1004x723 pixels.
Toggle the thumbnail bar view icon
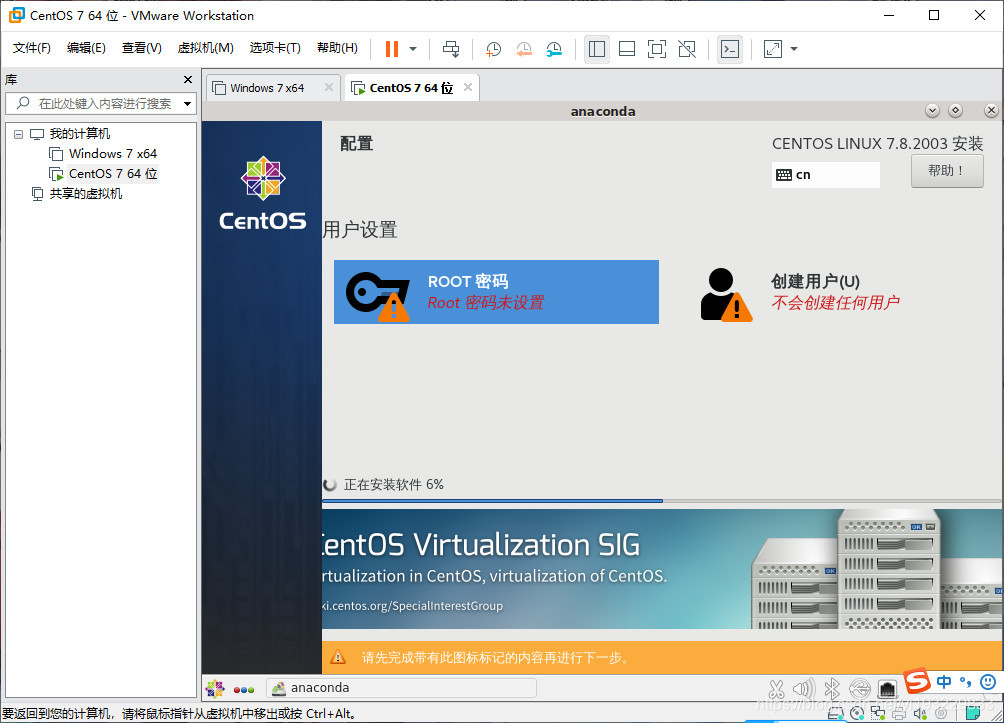coord(627,49)
